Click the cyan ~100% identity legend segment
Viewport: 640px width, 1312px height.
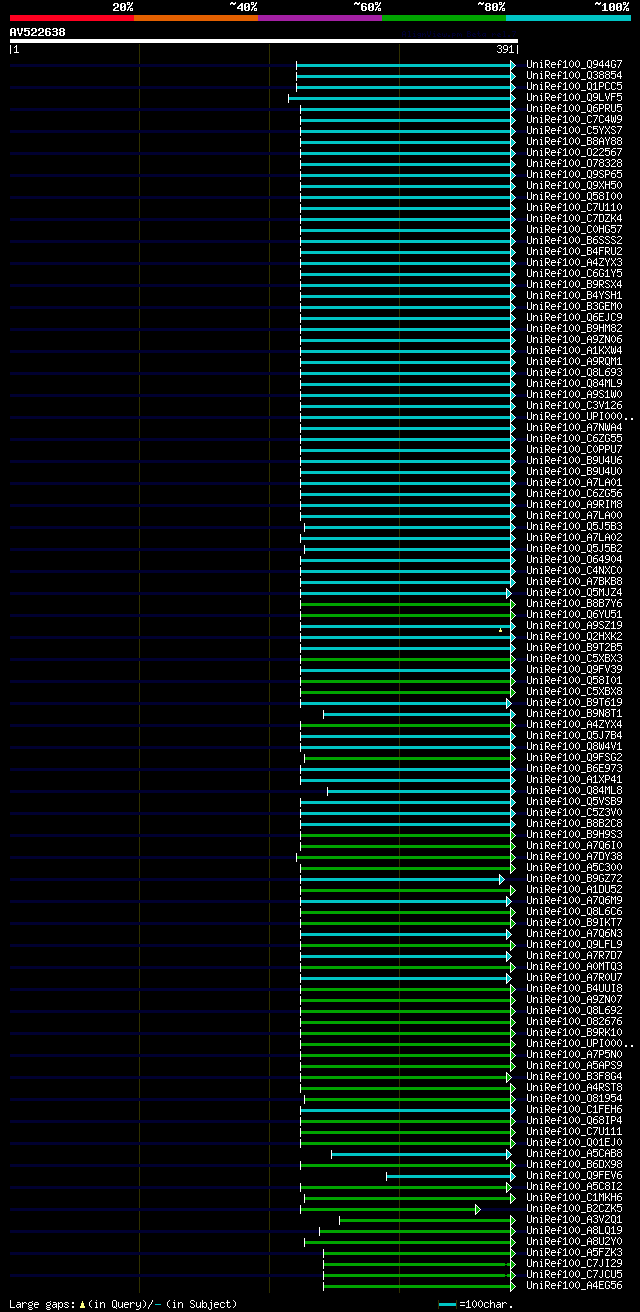[x=568, y=17]
